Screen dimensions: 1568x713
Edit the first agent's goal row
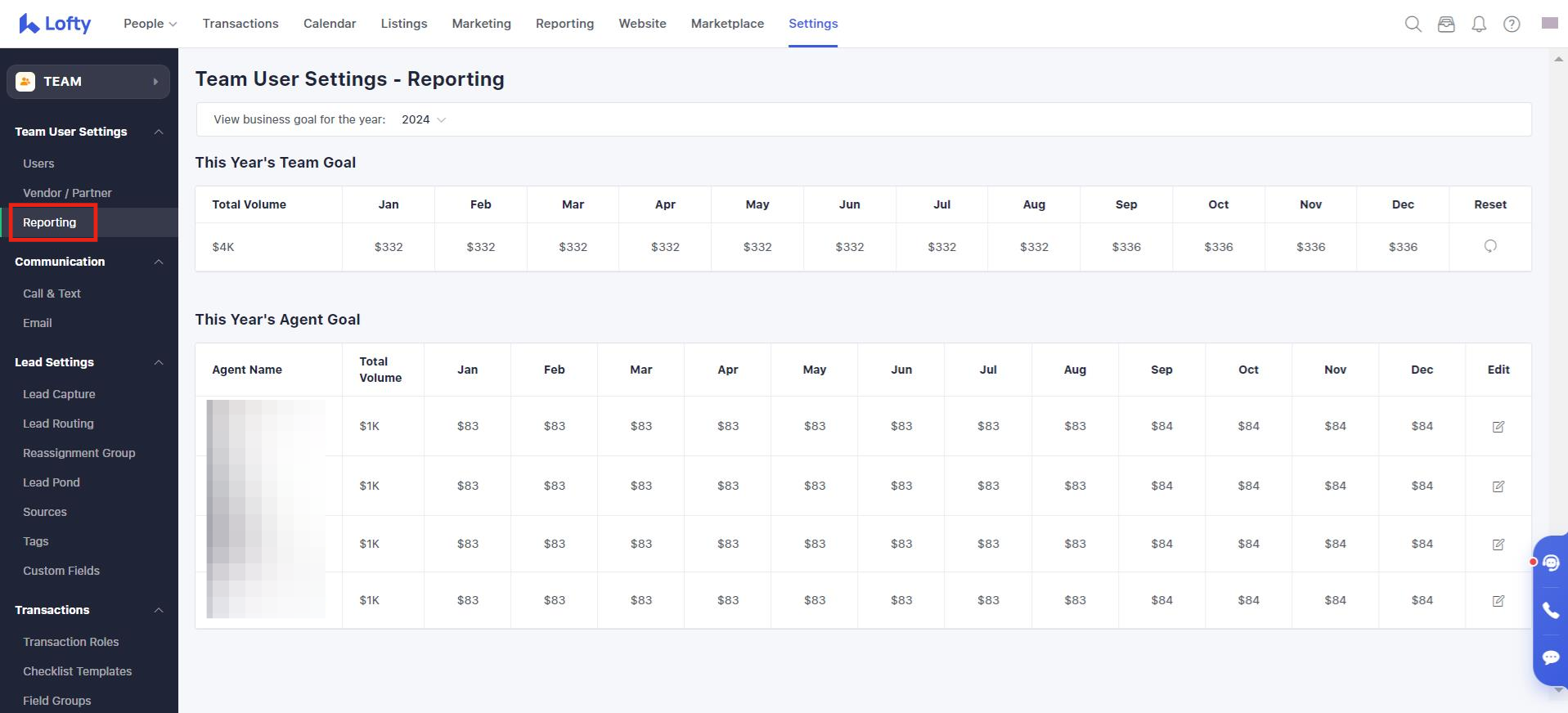1498,426
